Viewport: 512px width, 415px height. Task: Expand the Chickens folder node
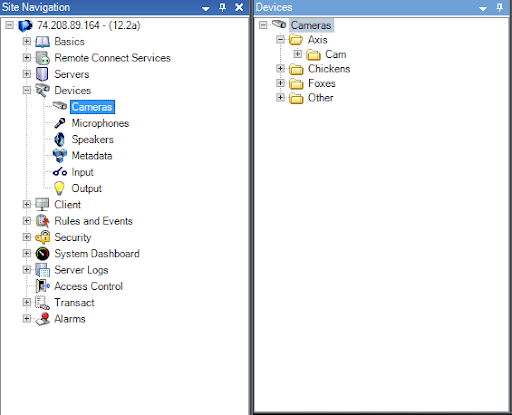[x=280, y=69]
